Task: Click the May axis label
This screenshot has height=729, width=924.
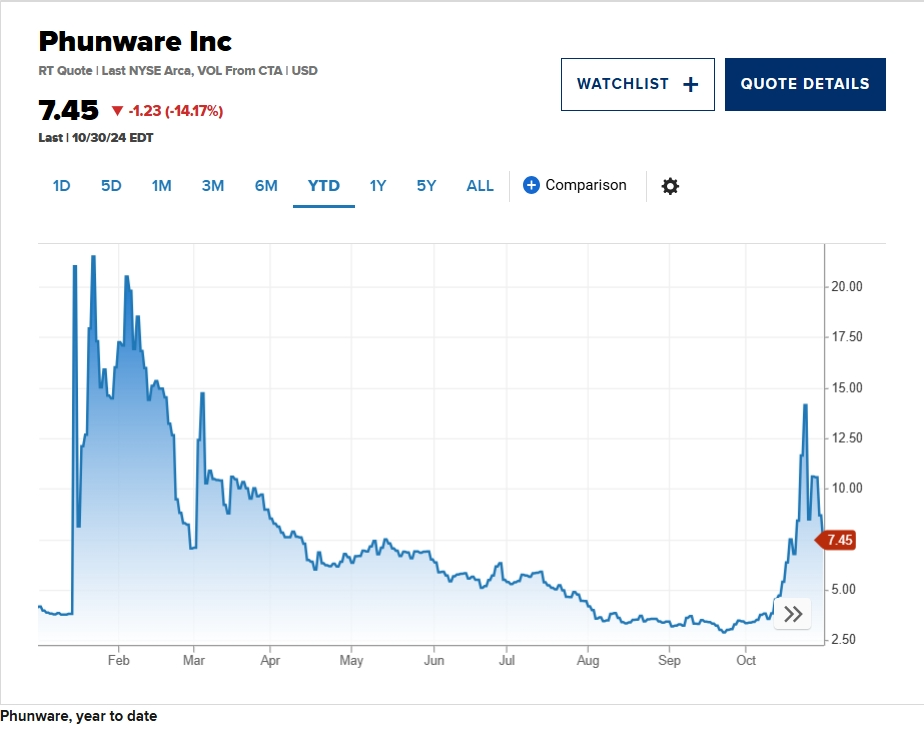Action: point(351,661)
